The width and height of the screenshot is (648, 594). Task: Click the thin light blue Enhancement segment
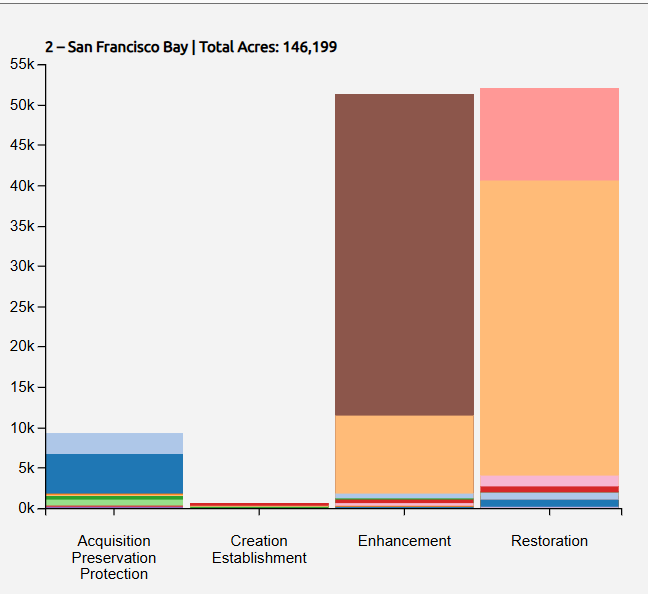point(404,496)
